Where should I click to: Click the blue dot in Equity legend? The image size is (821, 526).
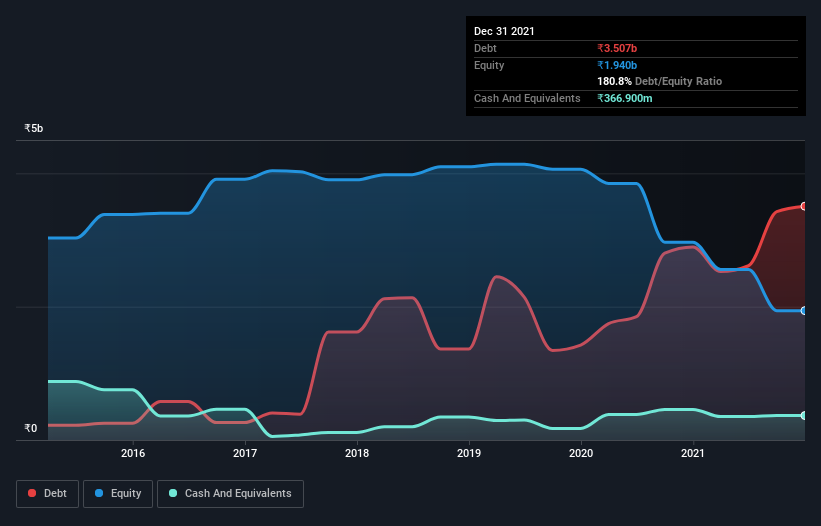pyautogui.click(x=99, y=493)
